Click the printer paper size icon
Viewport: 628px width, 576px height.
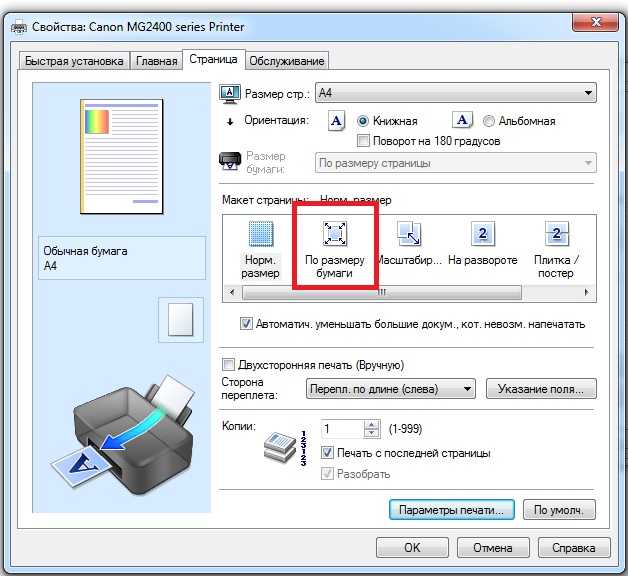tap(230, 161)
